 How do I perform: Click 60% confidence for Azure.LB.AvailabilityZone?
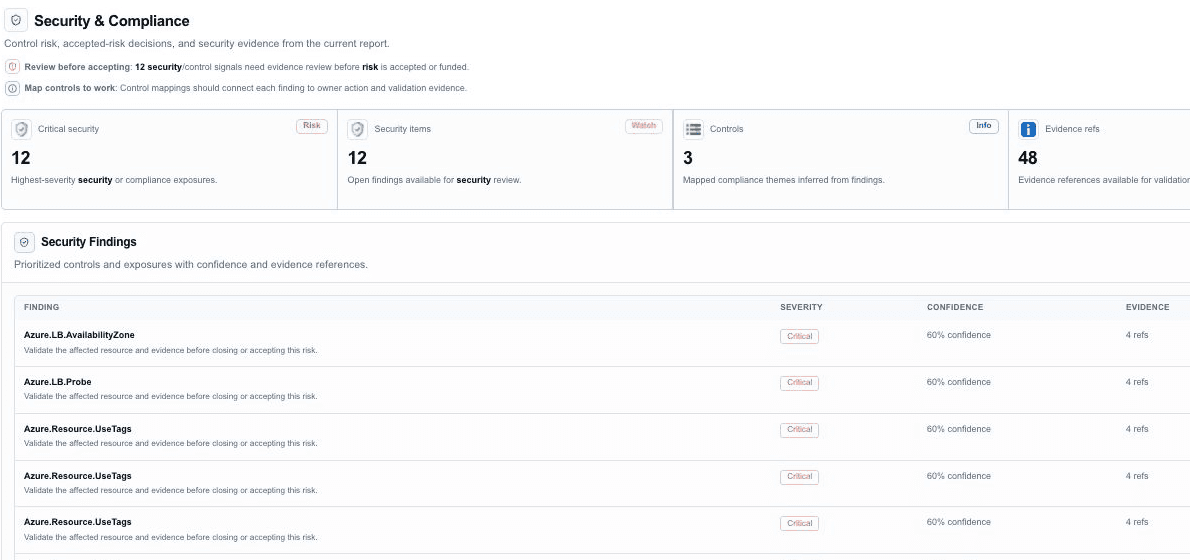959,335
